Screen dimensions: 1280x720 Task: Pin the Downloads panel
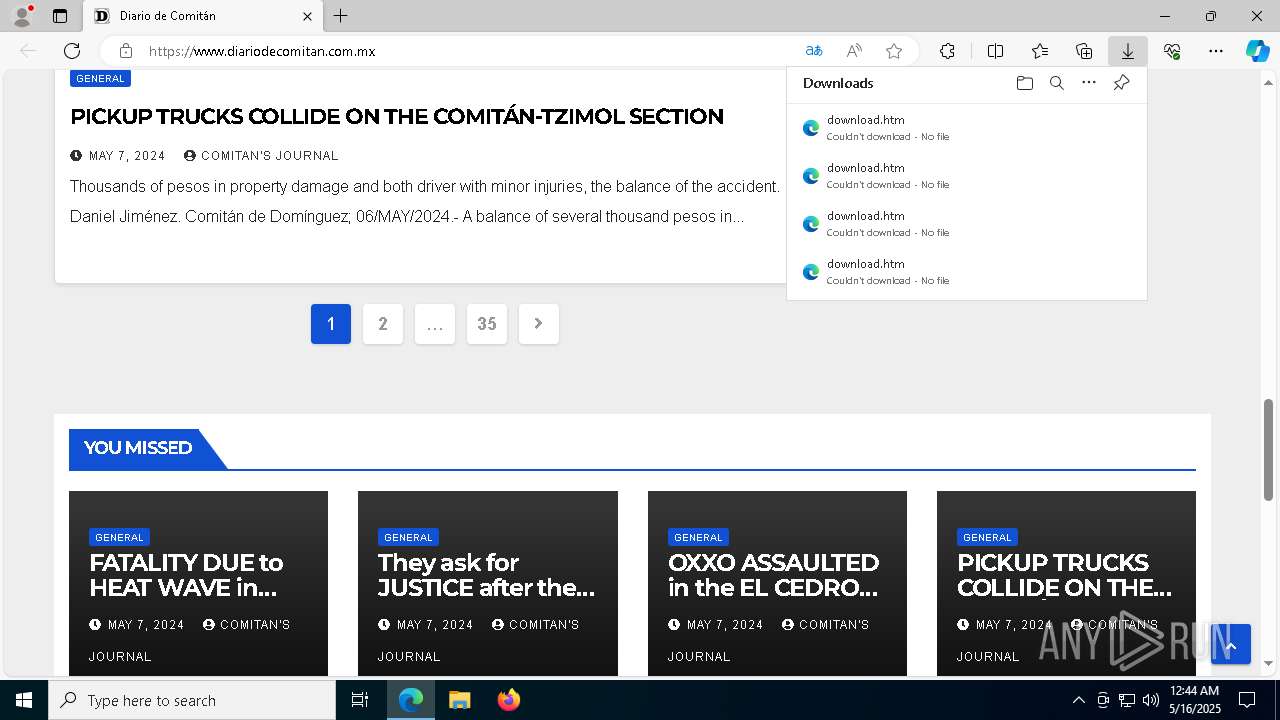[1121, 83]
